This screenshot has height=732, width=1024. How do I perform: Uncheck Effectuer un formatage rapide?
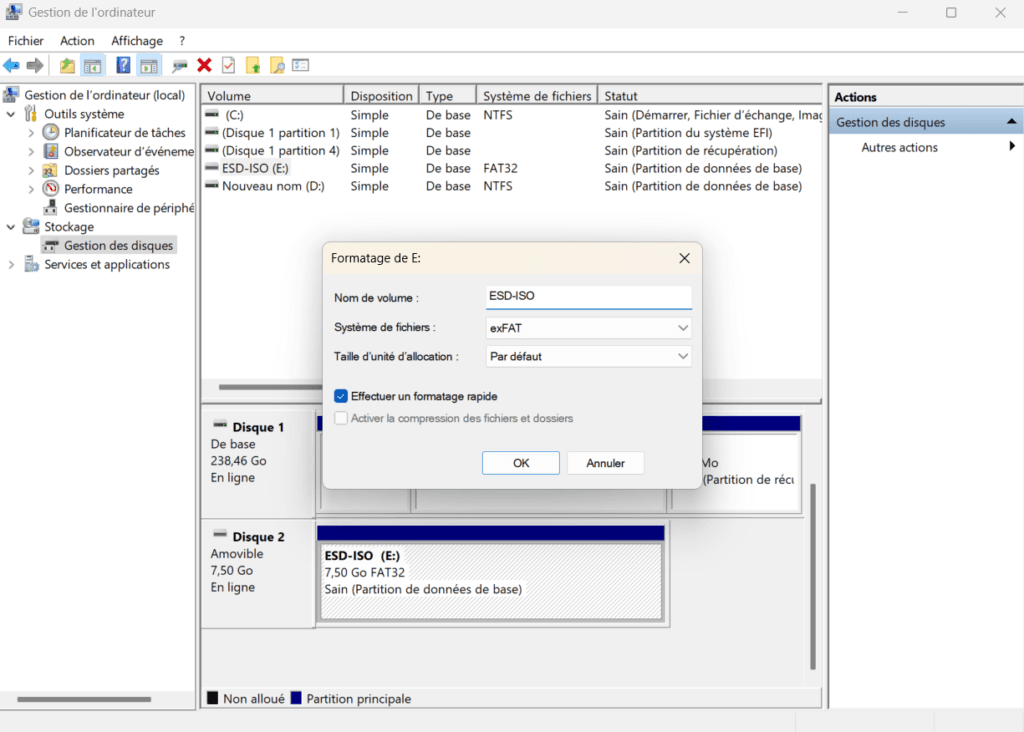341,396
